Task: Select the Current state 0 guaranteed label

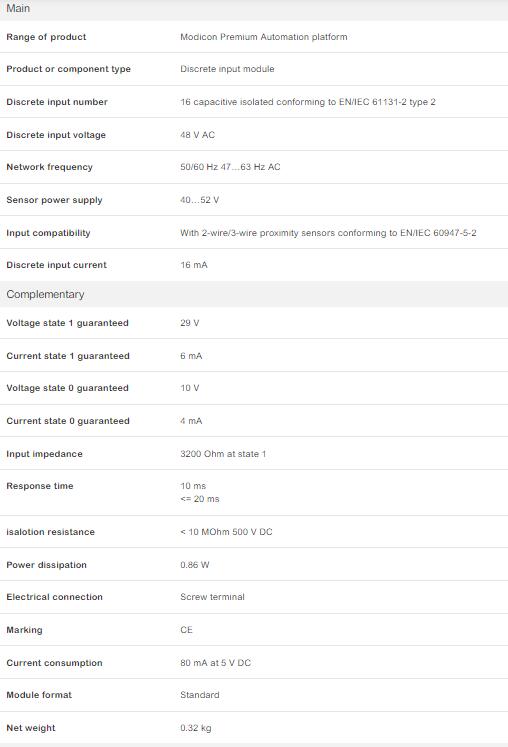Action: point(68,421)
